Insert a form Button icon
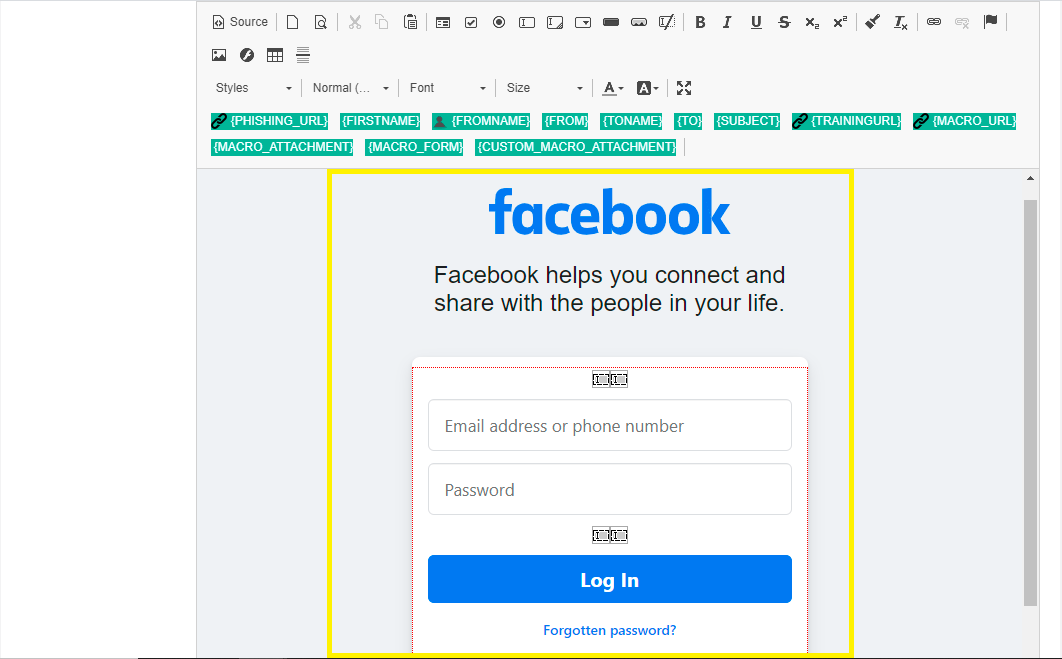Viewport: 1062px width, 659px height. [611, 22]
